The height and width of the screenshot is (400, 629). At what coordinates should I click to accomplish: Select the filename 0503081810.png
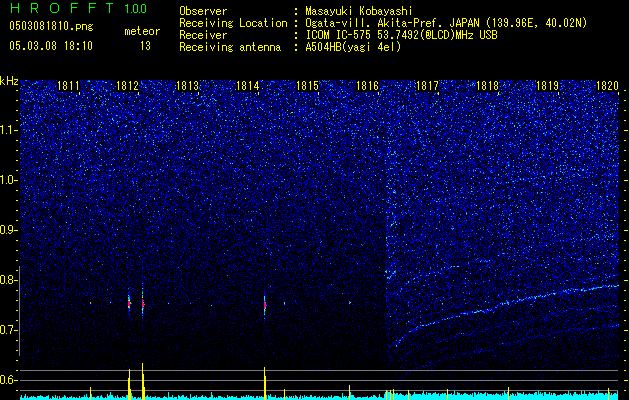pyautogui.click(x=51, y=26)
